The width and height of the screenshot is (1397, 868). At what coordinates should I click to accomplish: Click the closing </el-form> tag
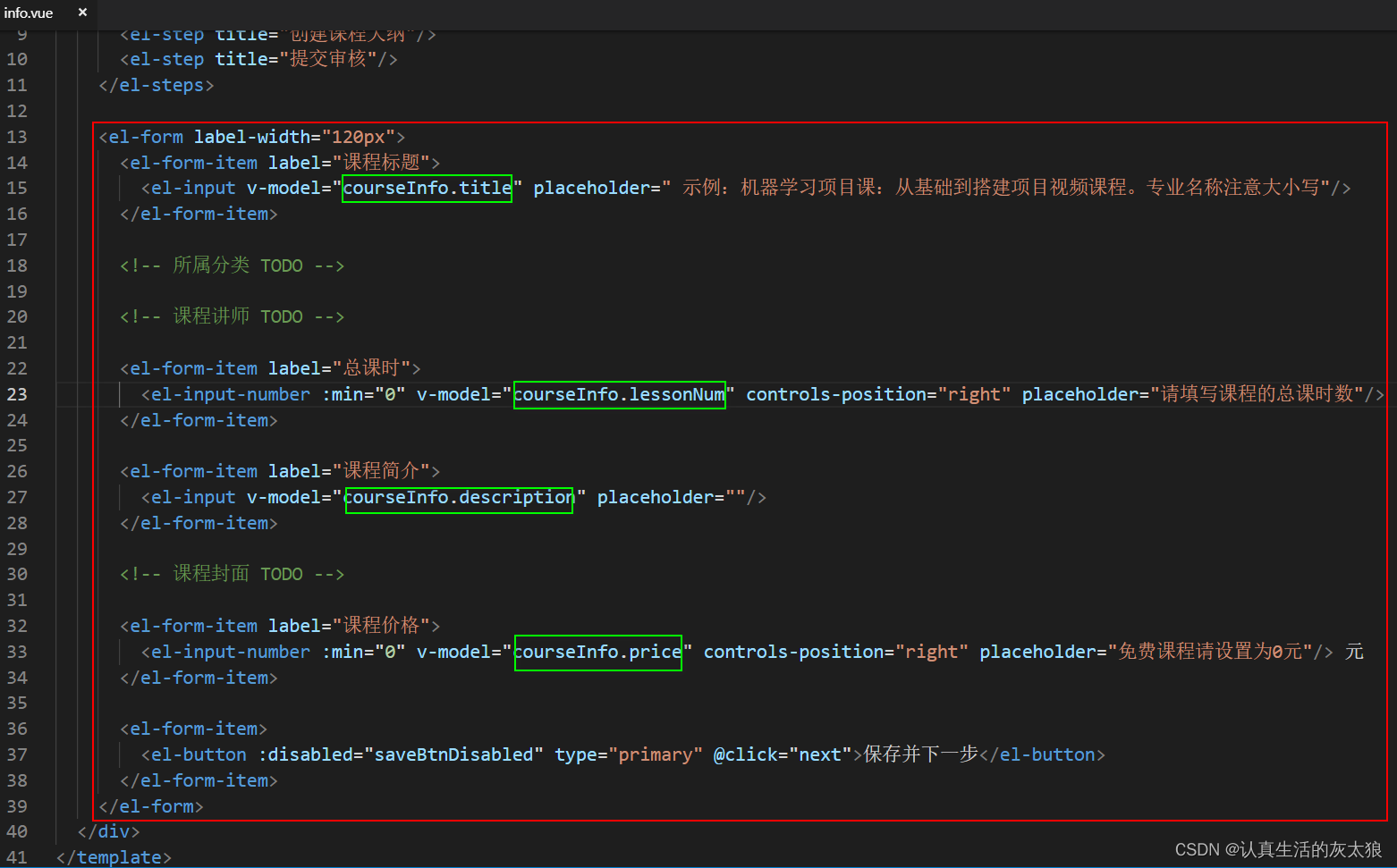[x=151, y=806]
